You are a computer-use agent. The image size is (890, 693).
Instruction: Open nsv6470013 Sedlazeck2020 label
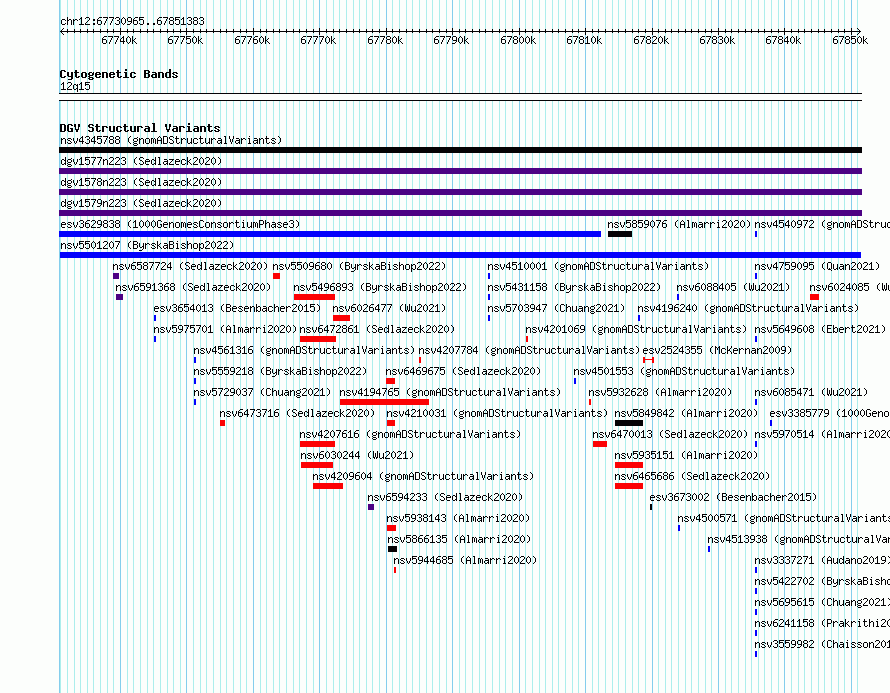pyautogui.click(x=670, y=434)
